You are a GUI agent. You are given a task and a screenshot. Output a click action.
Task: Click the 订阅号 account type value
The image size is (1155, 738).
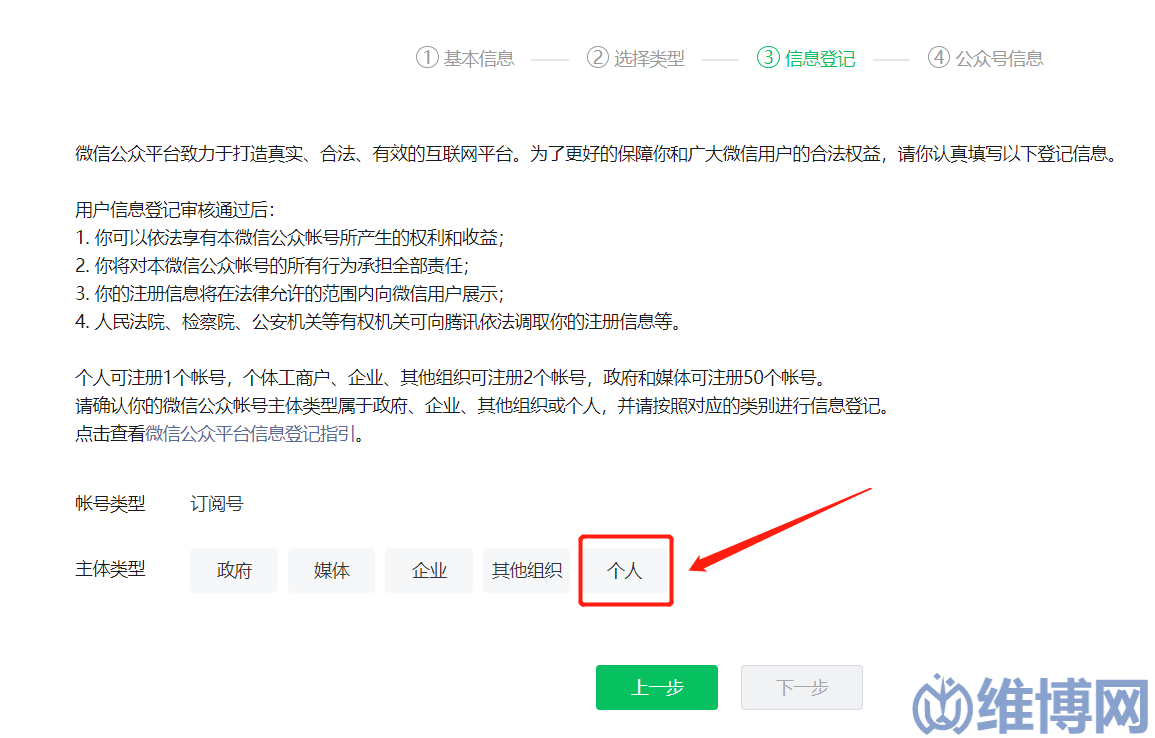217,504
